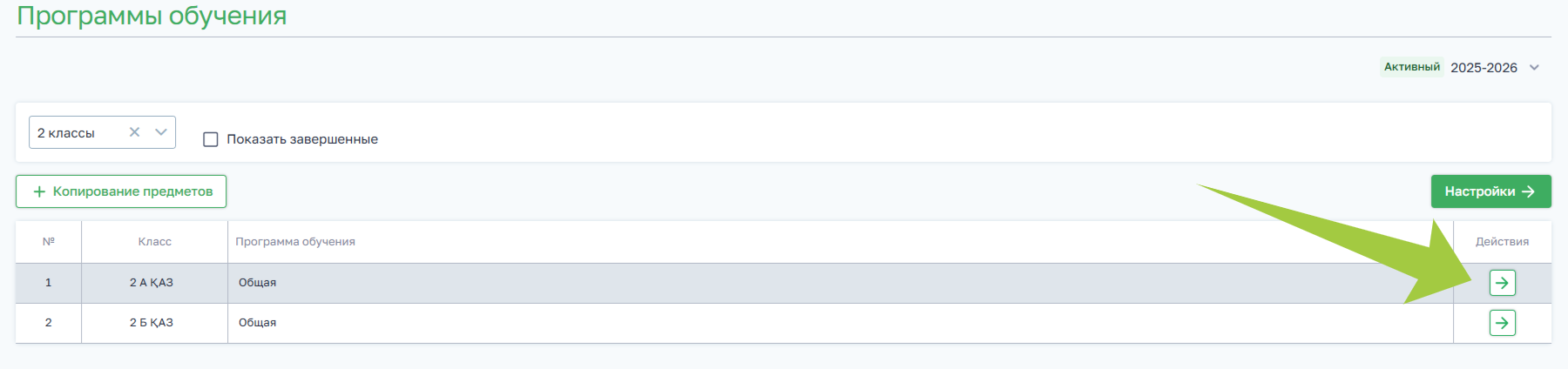Open the 2 А ҚАЗ row arrow action

coord(1502,283)
